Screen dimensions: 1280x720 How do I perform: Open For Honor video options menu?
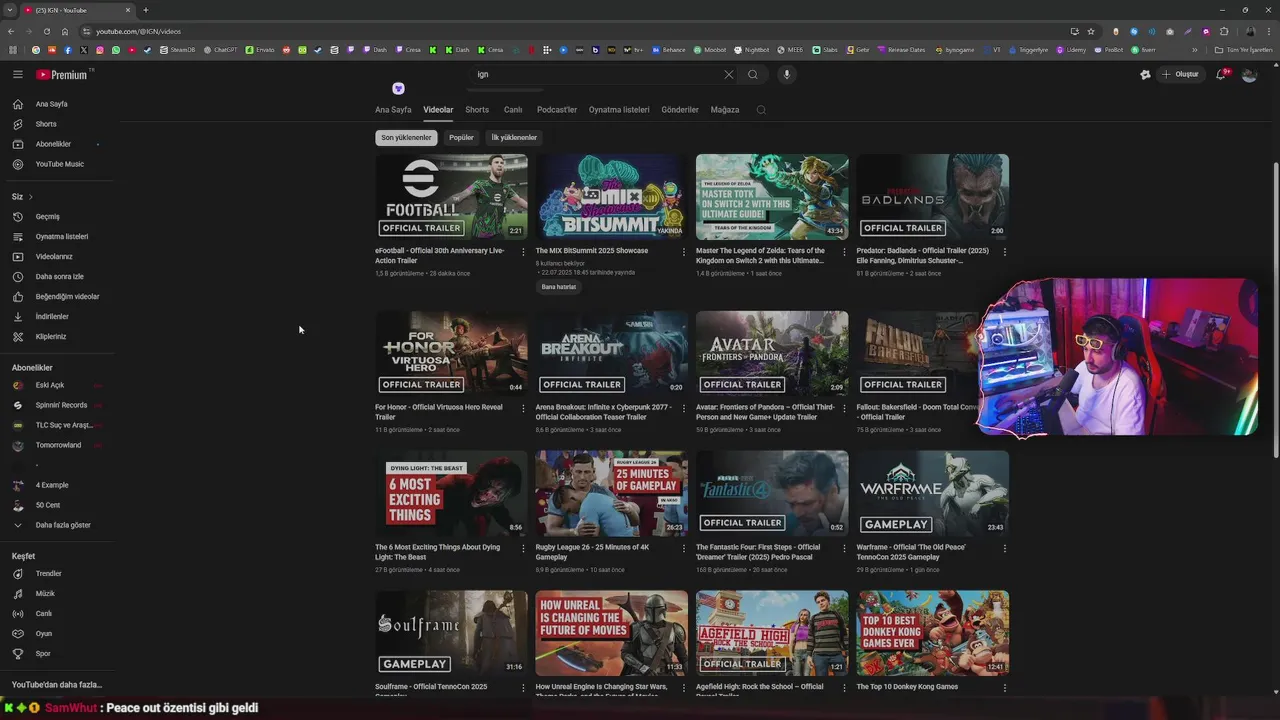[523, 408]
